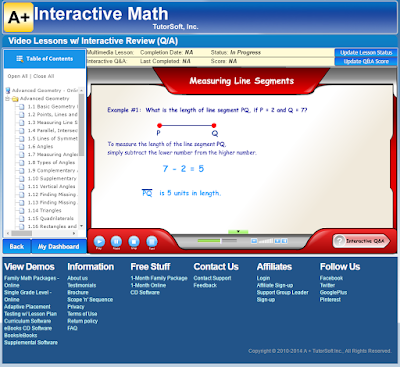Click page icon beside 1.6 Angles
The image size is (400, 367).
pyautogui.click(x=22, y=147)
